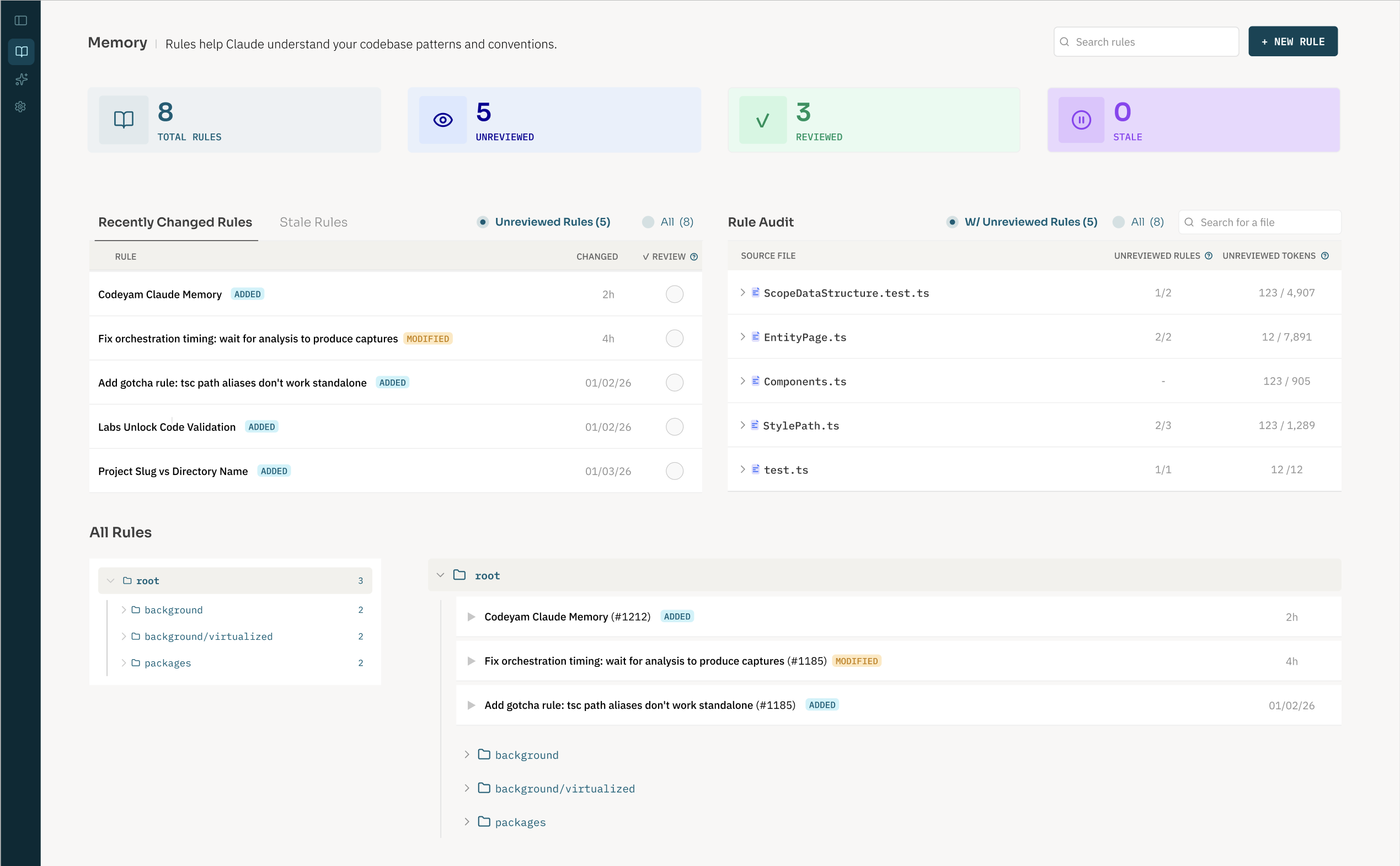Open the Memory book icon in sidebar

21,51
